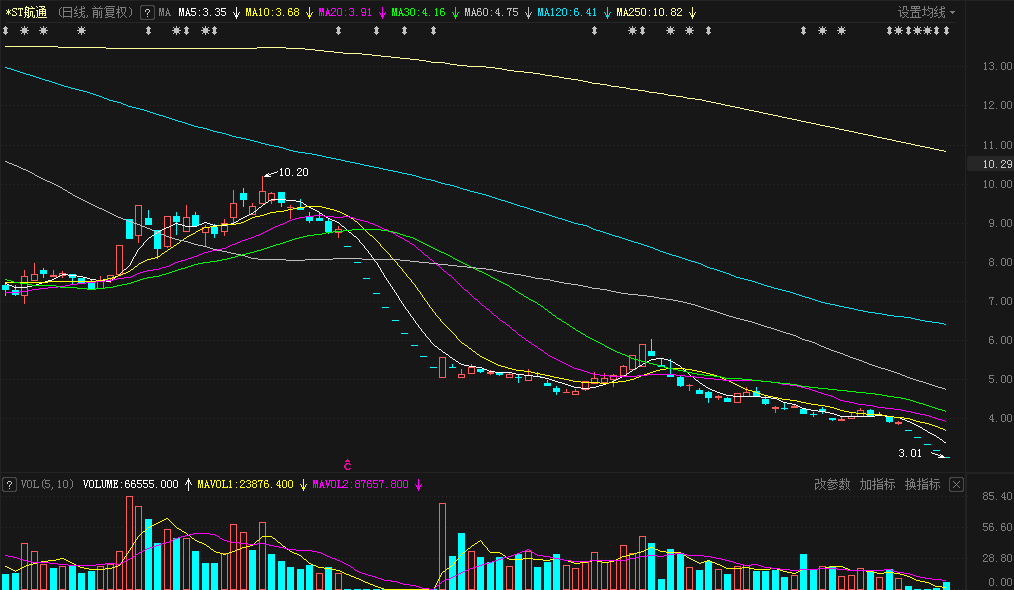Click 换指标 to switch indicator
This screenshot has height=590, width=1014.
coord(922,485)
